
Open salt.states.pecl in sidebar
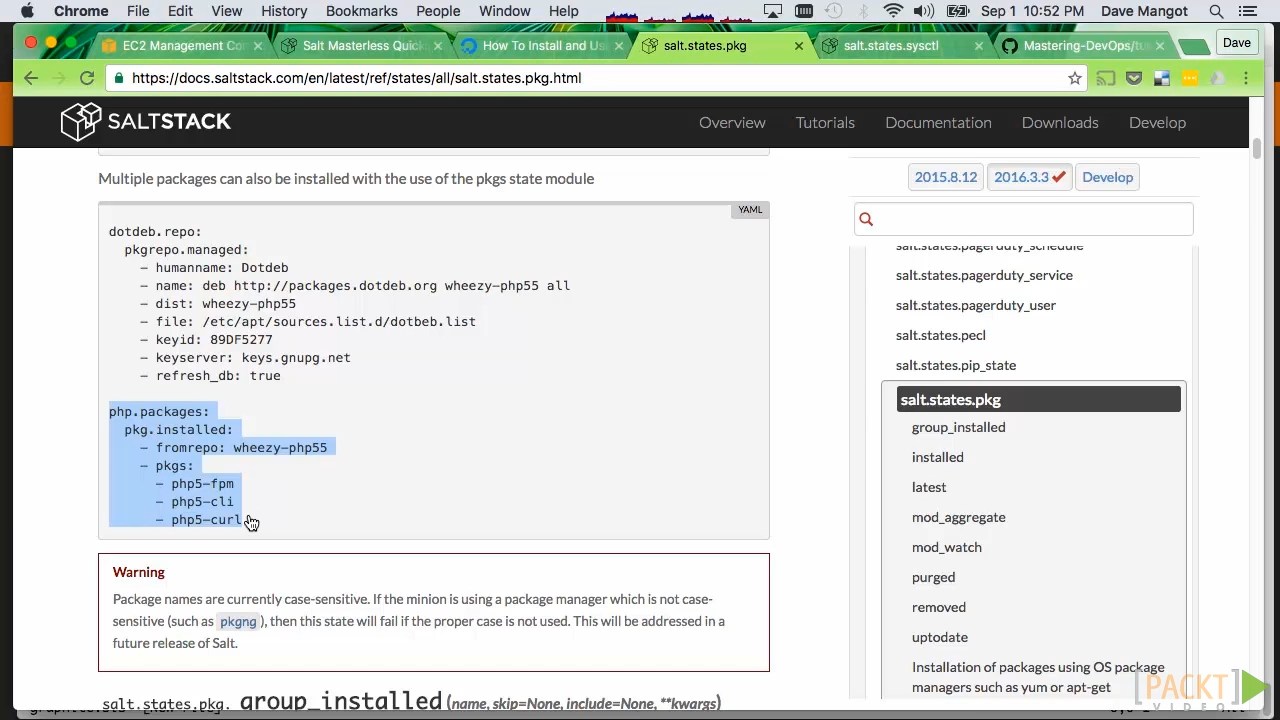(940, 335)
